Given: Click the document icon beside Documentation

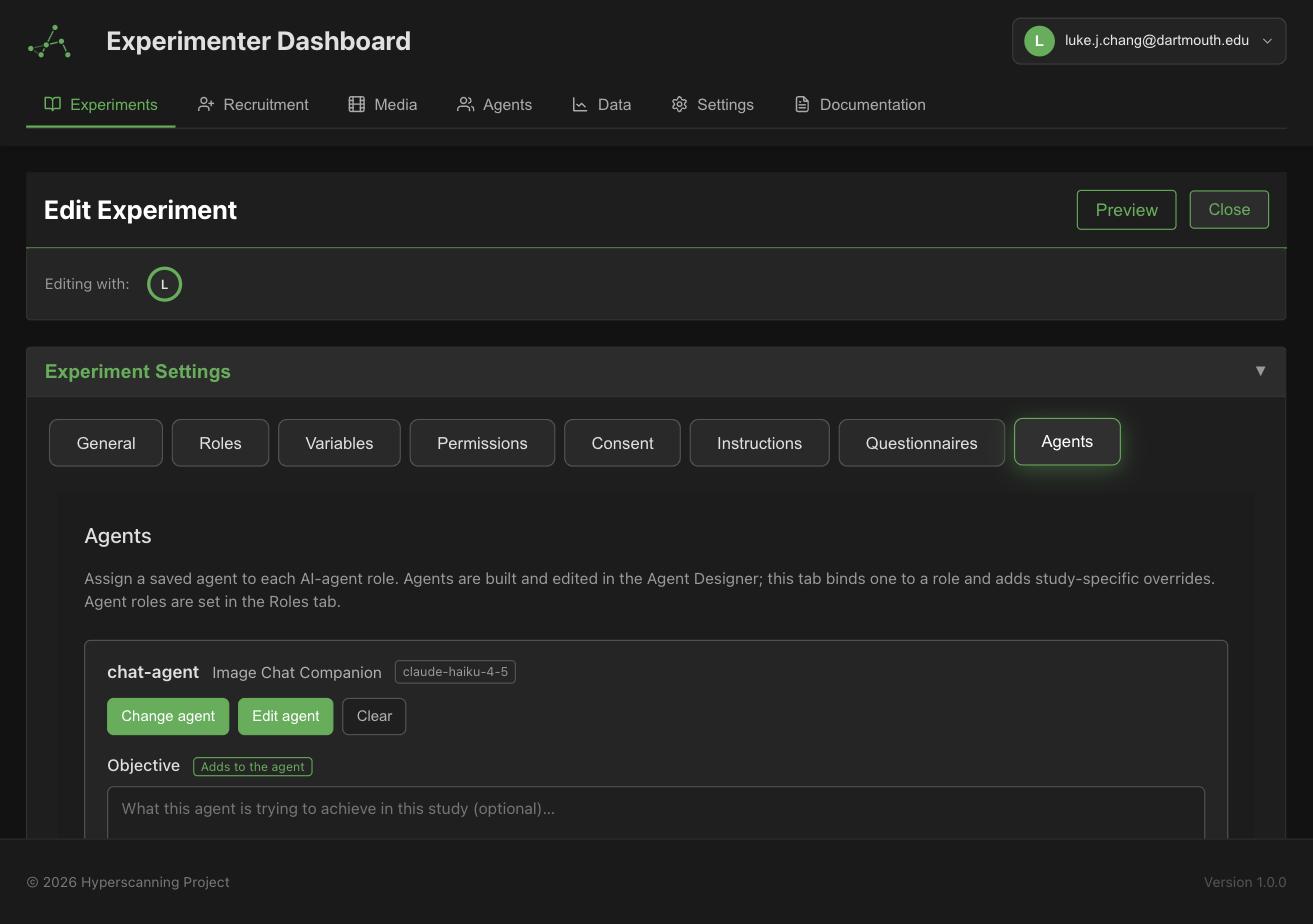Looking at the screenshot, I should pyautogui.click(x=802, y=104).
